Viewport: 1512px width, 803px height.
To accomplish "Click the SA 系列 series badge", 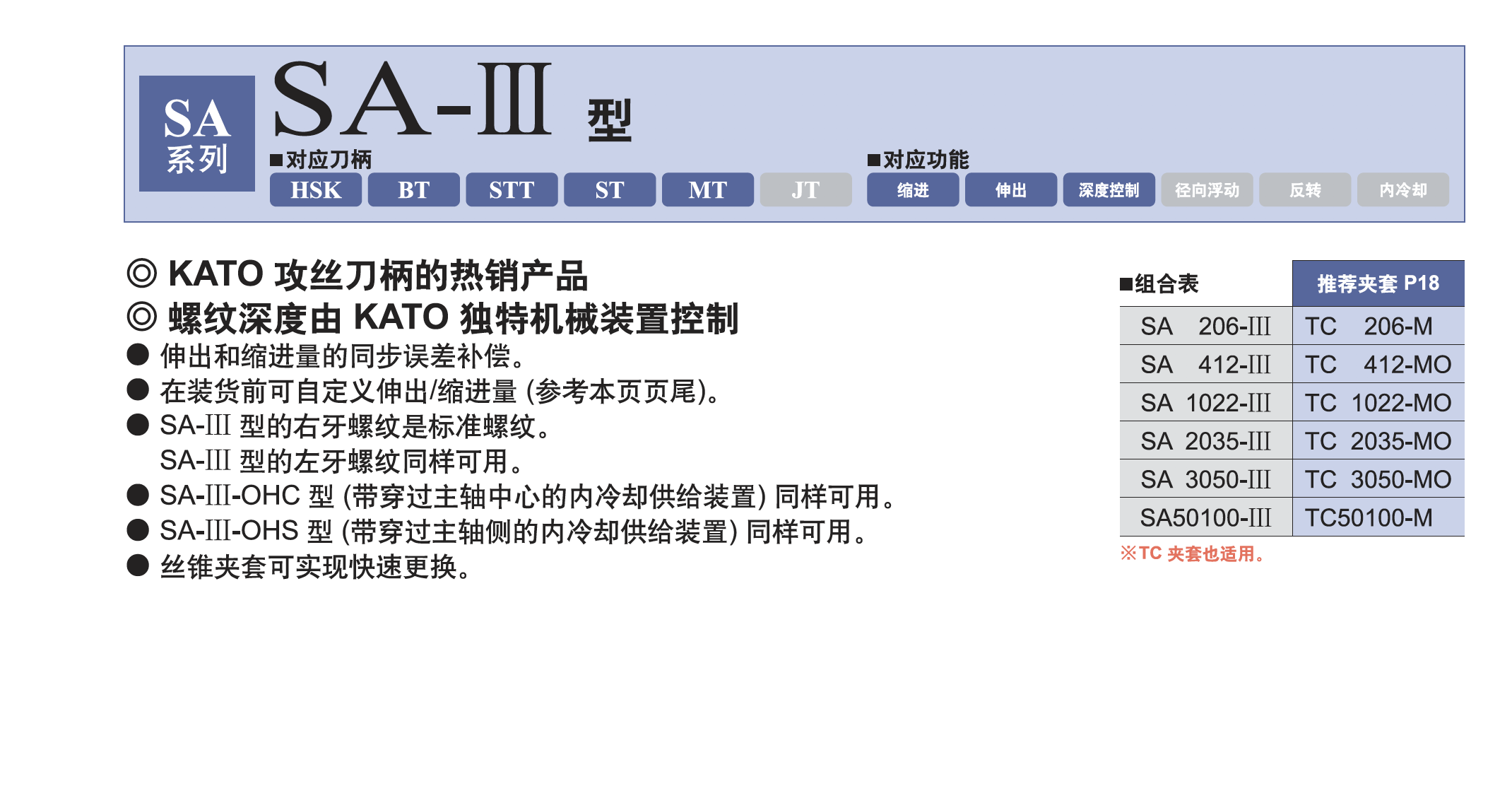I will click(196, 134).
